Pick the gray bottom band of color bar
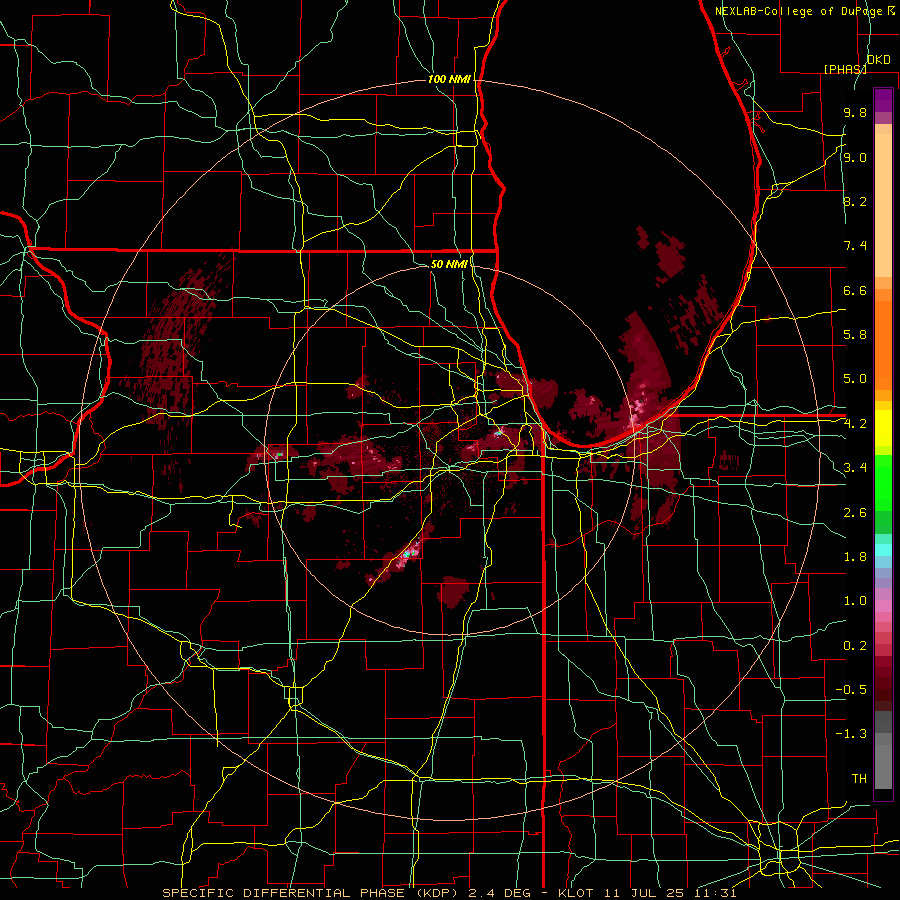 (883, 766)
